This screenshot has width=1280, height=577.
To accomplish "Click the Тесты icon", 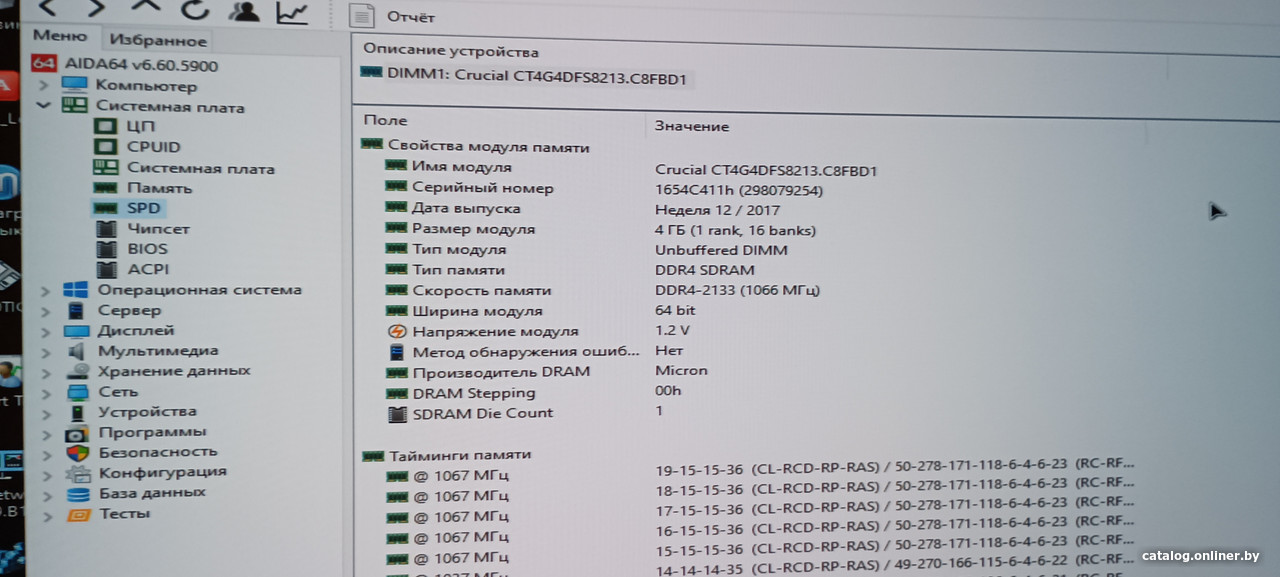I will point(78,515).
